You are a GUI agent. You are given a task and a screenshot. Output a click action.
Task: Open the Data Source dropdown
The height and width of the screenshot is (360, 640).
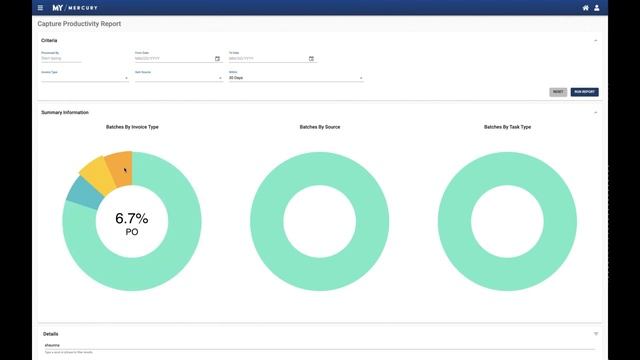tap(179, 78)
